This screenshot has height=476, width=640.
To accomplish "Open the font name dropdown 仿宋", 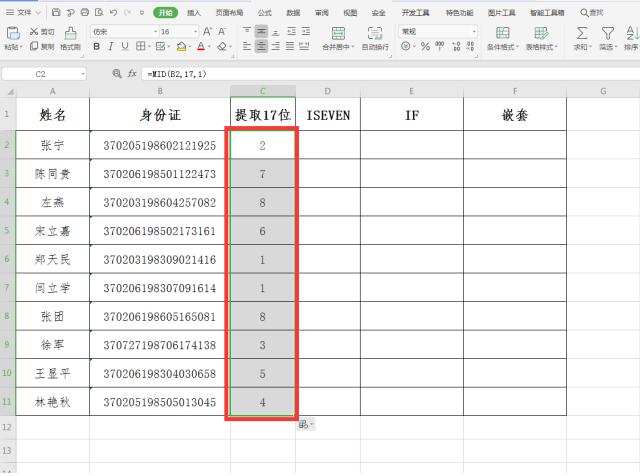I will (x=156, y=31).
